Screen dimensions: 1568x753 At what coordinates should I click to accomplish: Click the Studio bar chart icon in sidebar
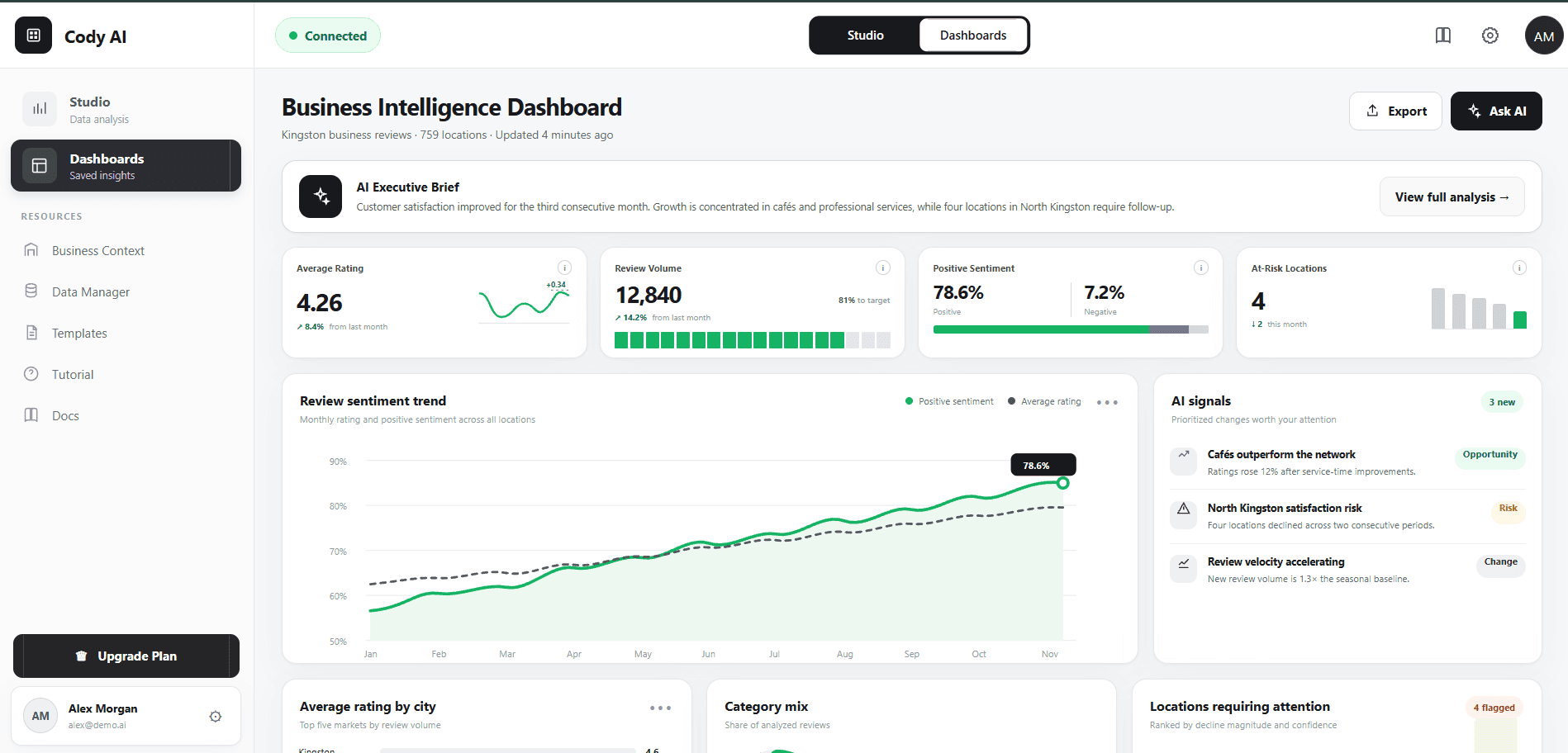tap(40, 109)
